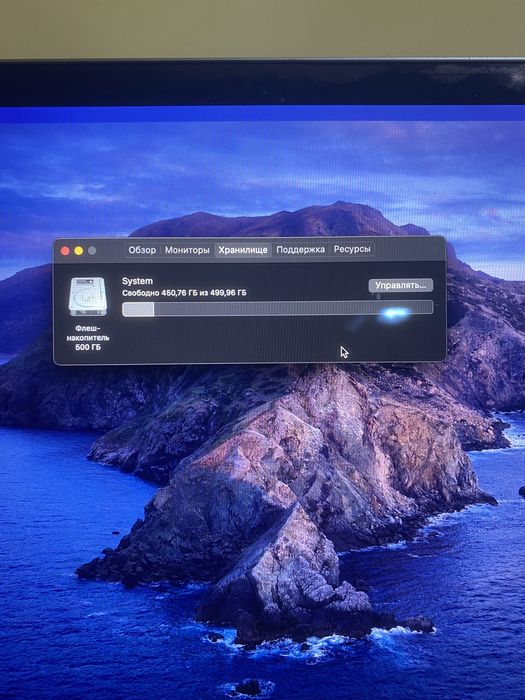This screenshot has height=700, width=525.
Task: Open the Мониторы tab
Action: point(187,250)
